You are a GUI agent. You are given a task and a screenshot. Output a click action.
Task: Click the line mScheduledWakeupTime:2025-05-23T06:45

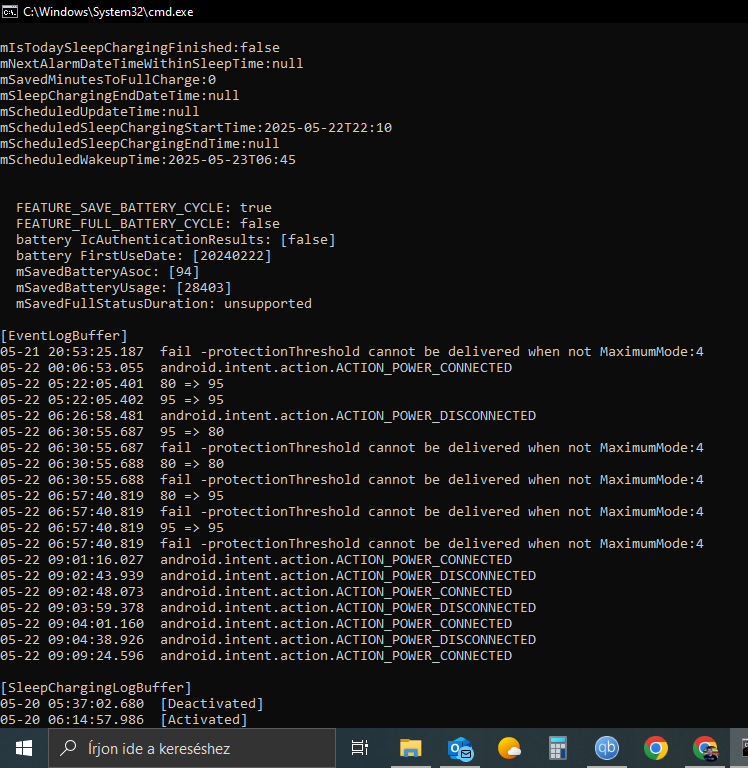point(148,160)
